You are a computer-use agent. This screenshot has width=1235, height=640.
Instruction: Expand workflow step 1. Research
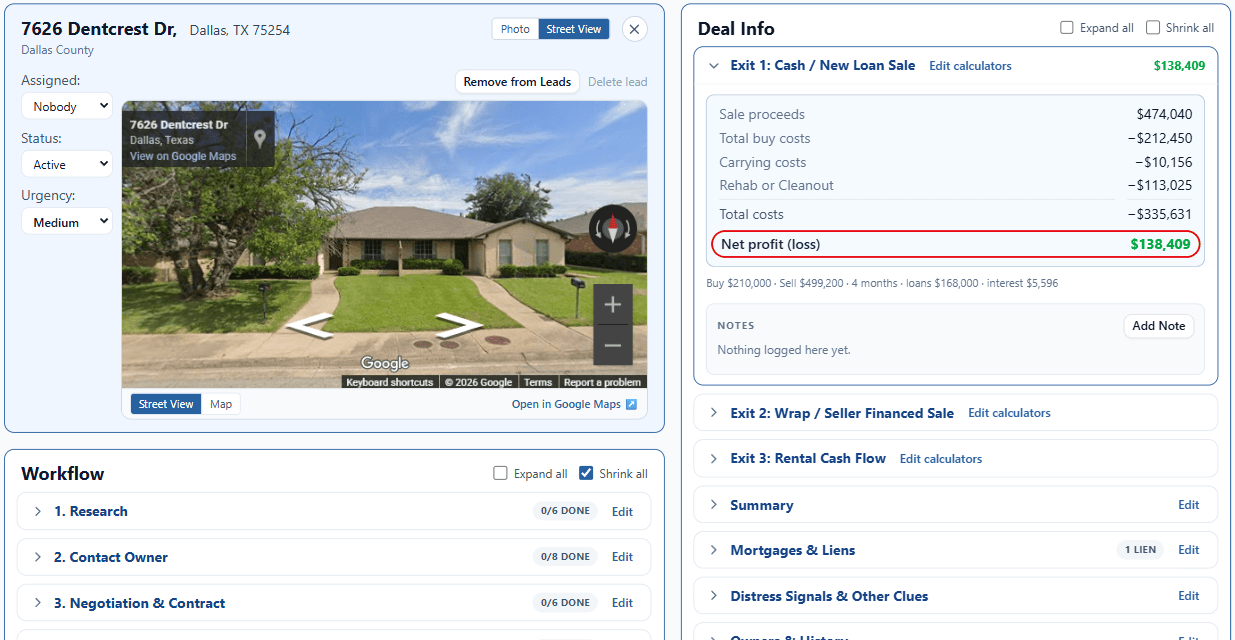[x=38, y=511]
